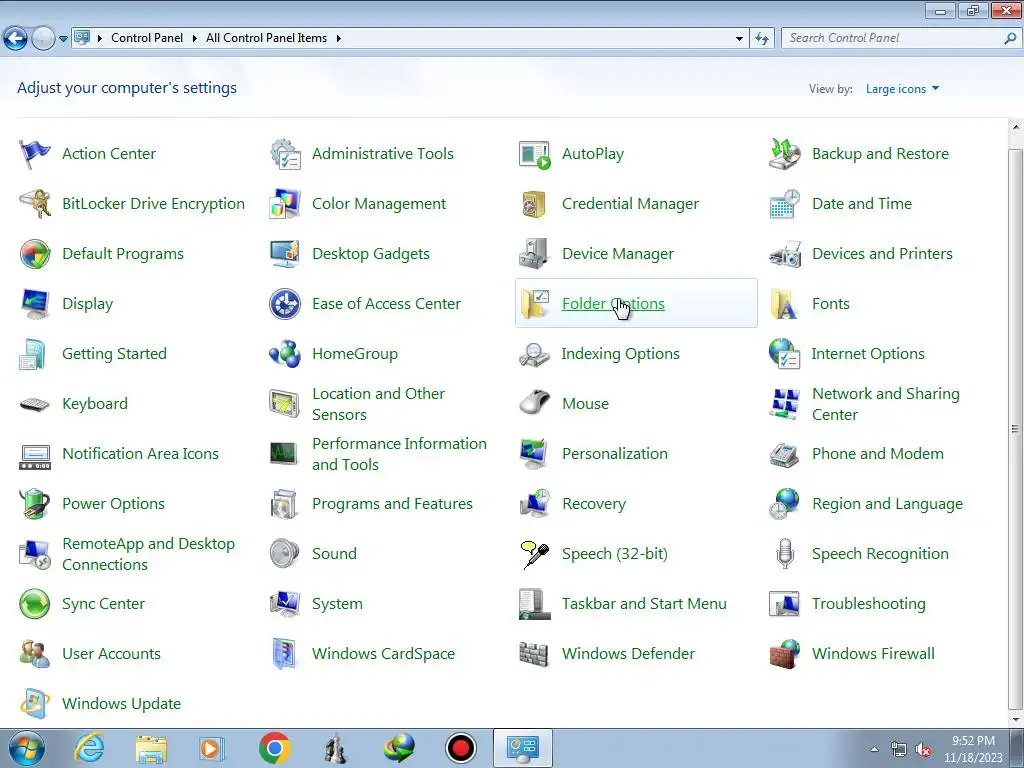
Task: Open the Recovery link
Action: [594, 504]
